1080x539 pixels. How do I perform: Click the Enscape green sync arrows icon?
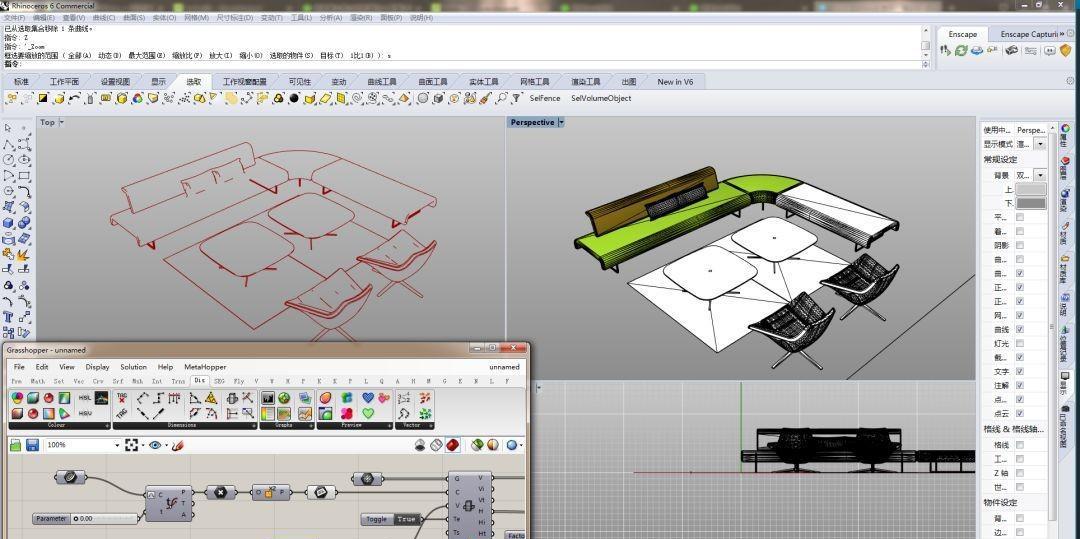pos(961,50)
